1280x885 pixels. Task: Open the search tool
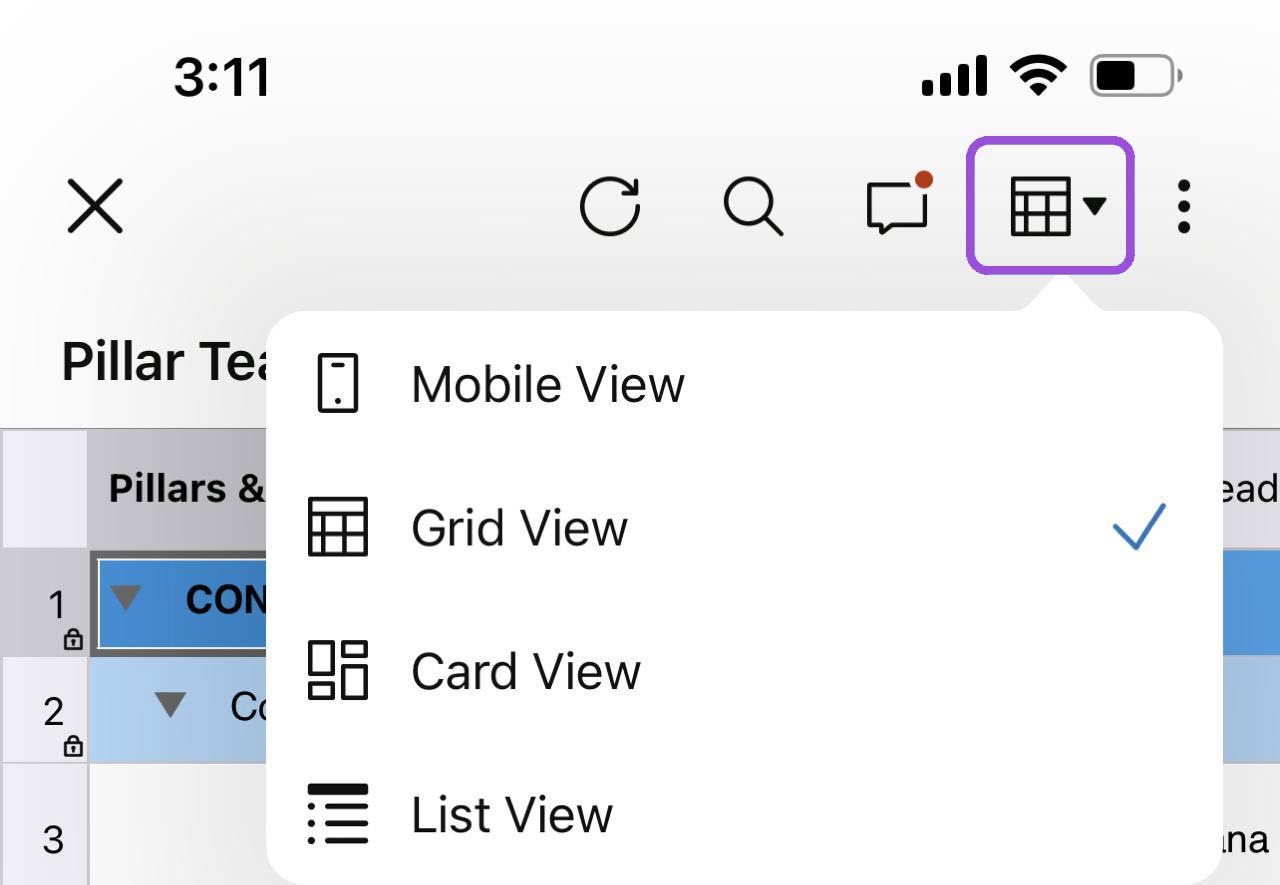click(x=754, y=206)
